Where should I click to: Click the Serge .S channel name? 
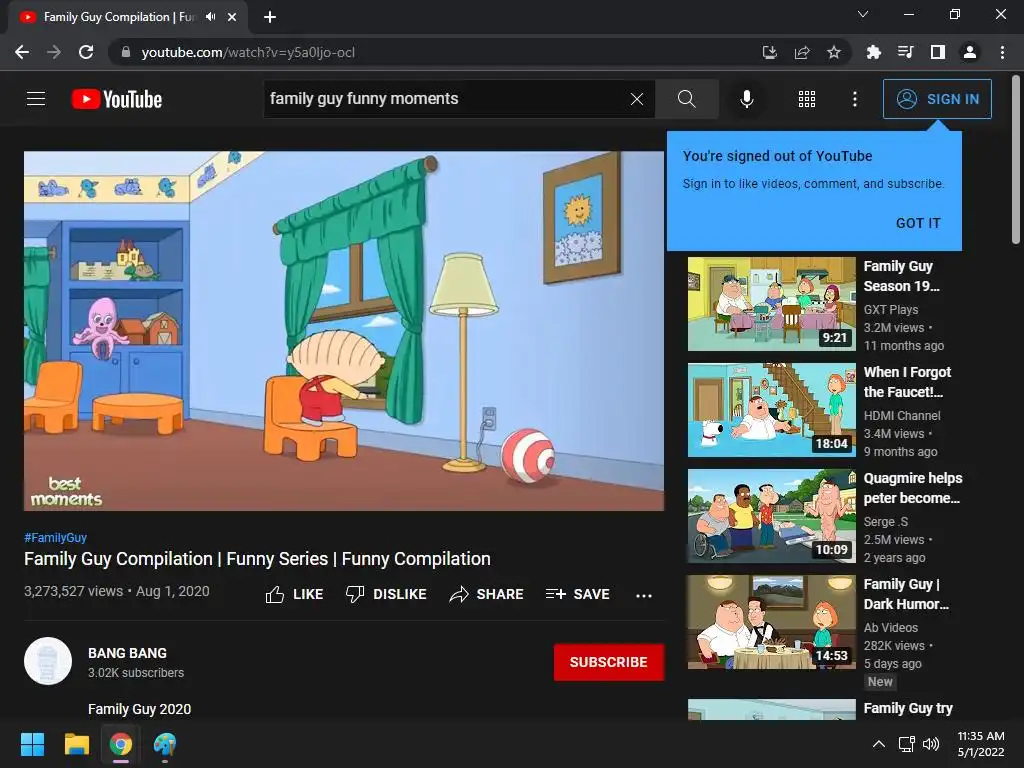886,521
